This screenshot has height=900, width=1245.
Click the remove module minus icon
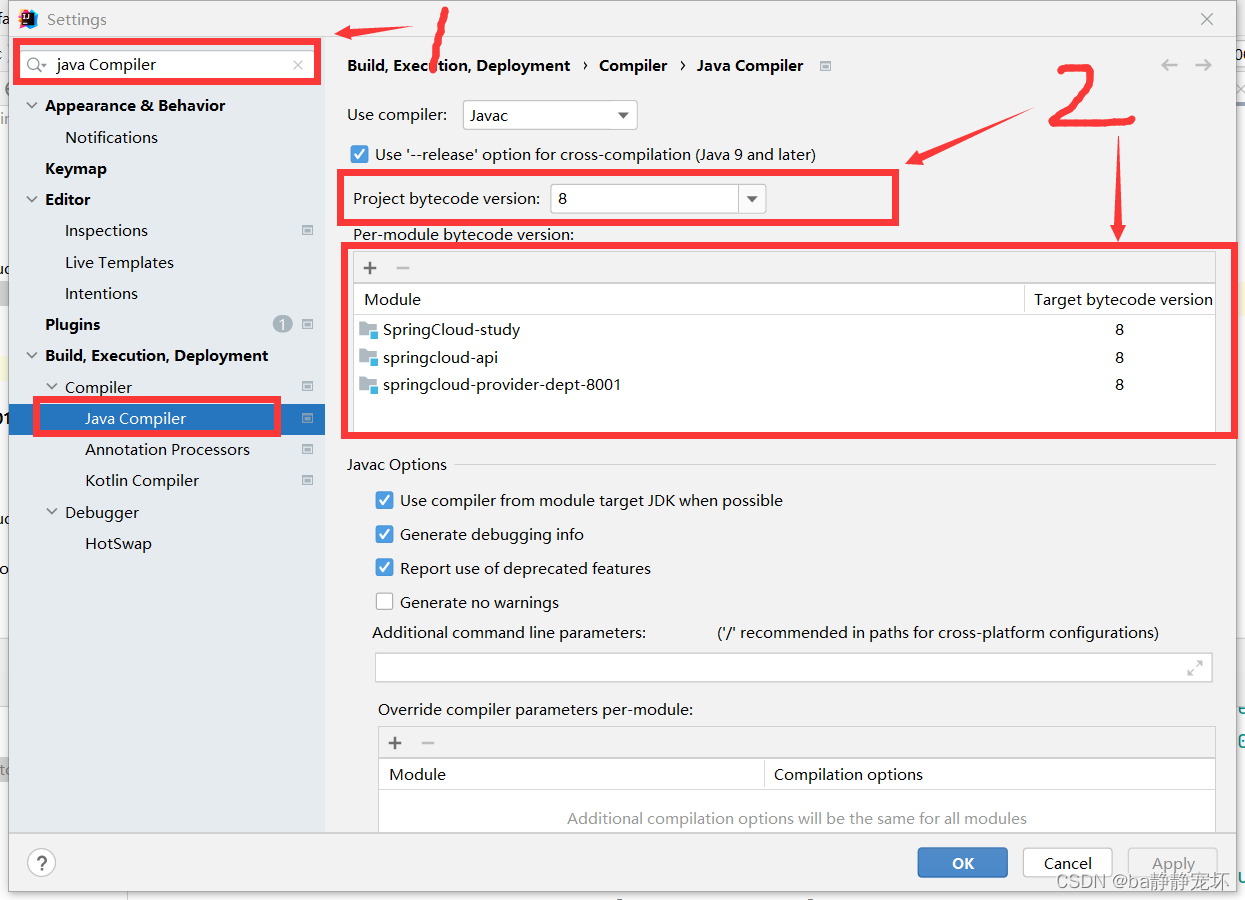[403, 267]
